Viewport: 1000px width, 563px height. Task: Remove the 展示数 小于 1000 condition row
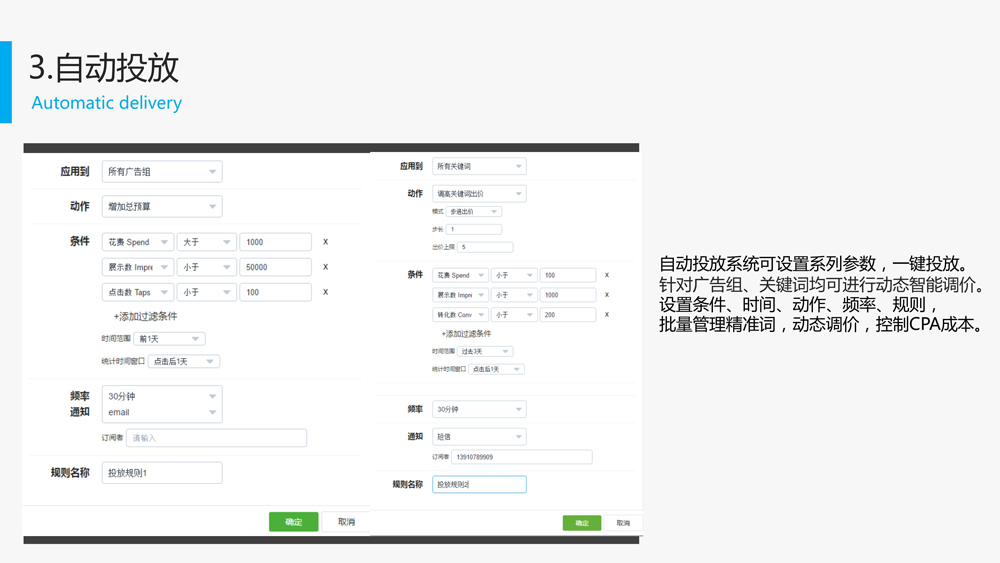coord(607,295)
